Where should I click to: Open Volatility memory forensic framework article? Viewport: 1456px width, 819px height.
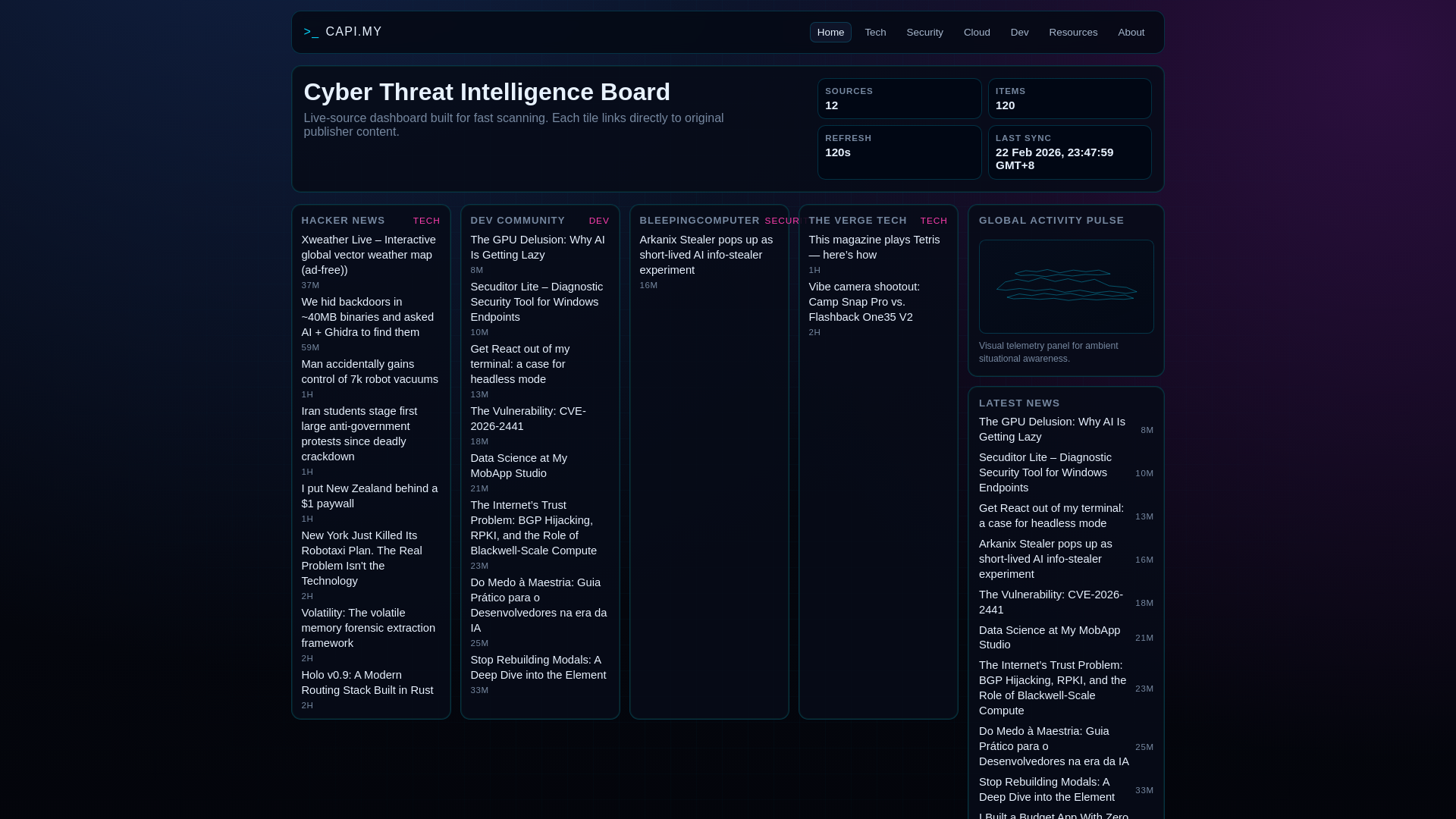[370, 628]
